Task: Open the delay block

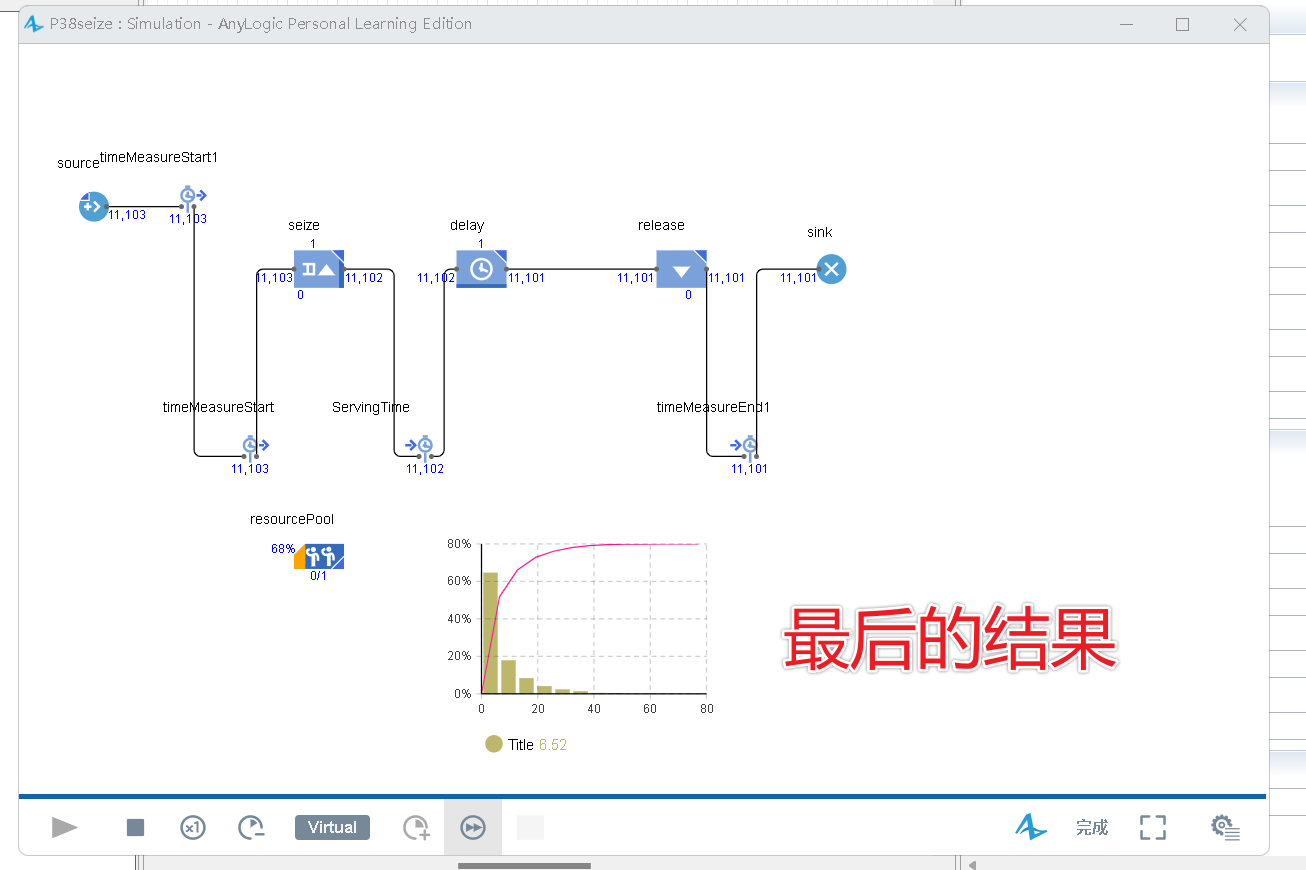Action: (481, 269)
